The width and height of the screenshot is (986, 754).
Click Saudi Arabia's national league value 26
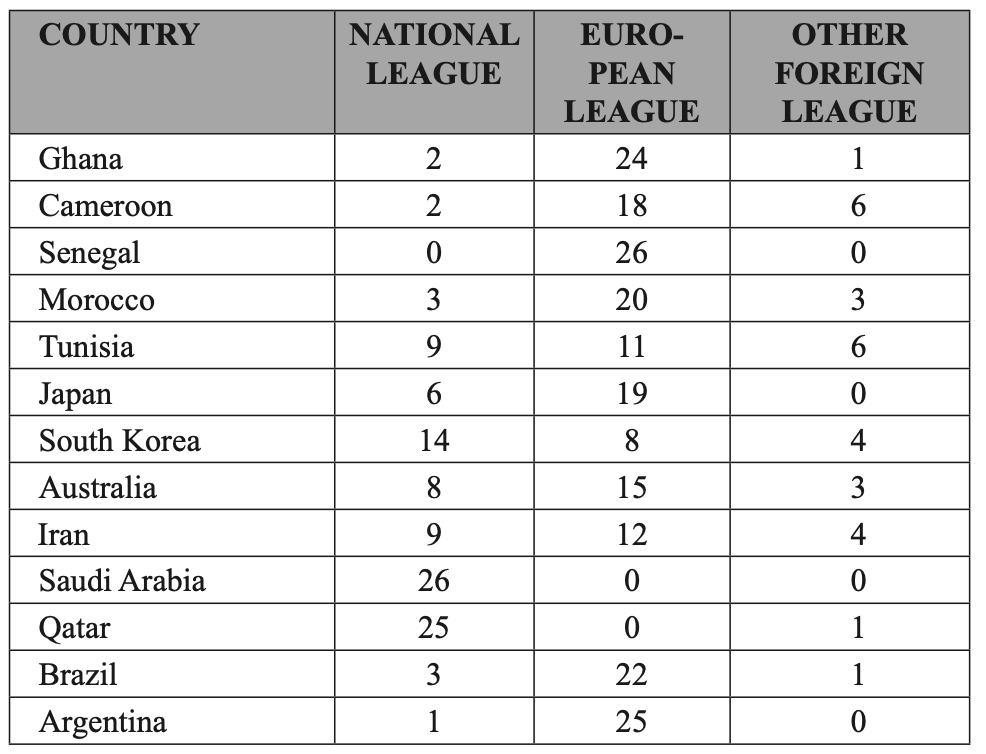point(434,580)
